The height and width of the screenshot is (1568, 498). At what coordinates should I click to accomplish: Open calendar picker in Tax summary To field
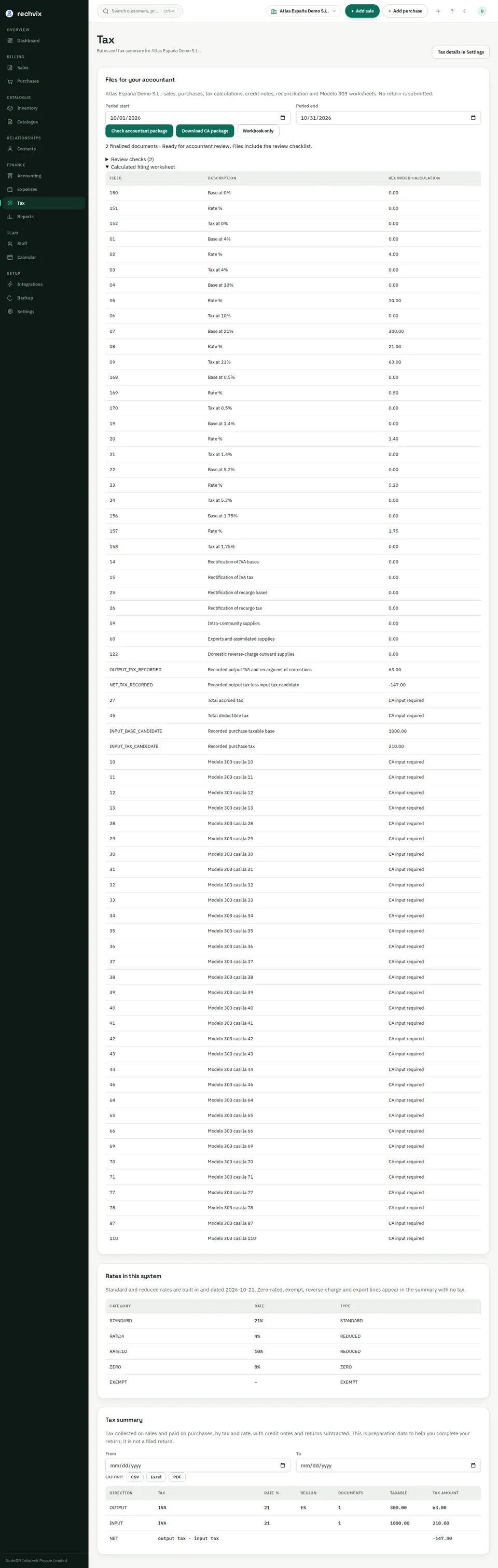point(473,1466)
